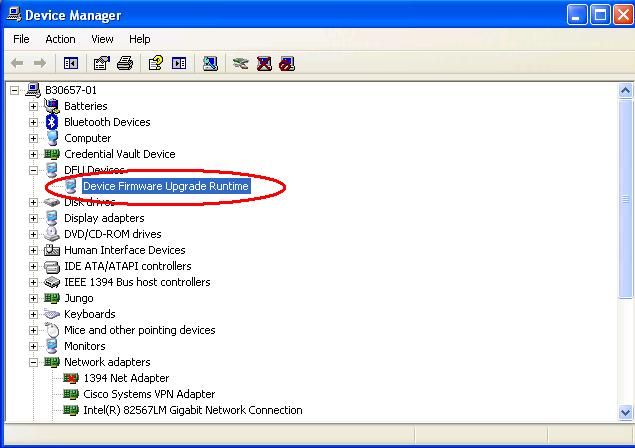635x448 pixels.
Task: Click the Network adapters category icon
Action: point(52,362)
